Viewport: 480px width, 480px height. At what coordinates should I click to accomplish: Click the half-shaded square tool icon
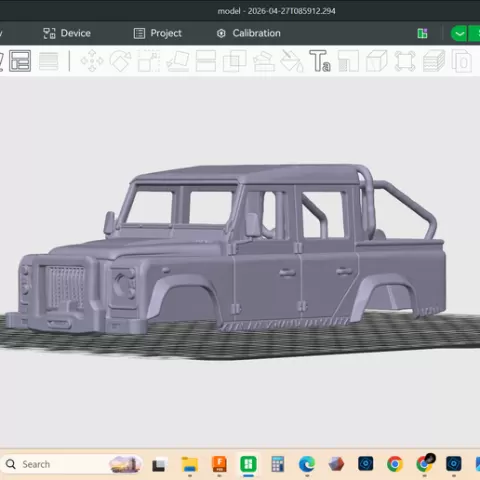(x=348, y=61)
